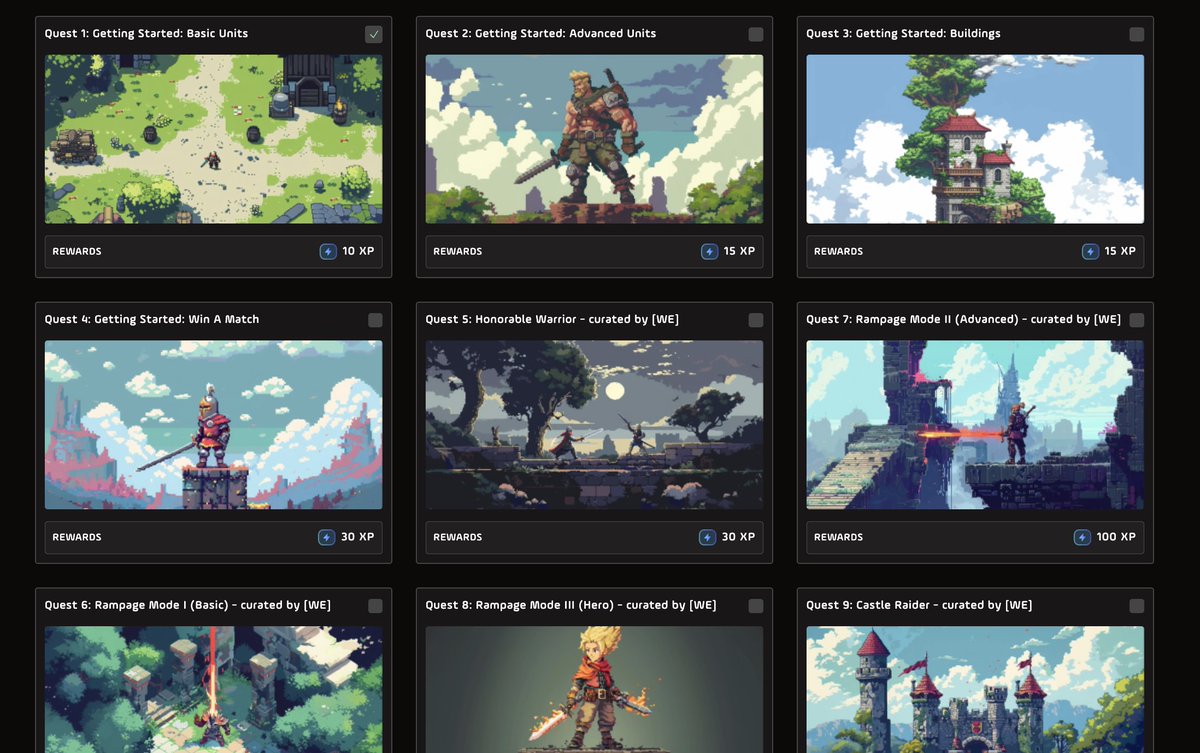
Task: Check the Quest 8 Rampage Mode III checkbox
Action: point(755,606)
